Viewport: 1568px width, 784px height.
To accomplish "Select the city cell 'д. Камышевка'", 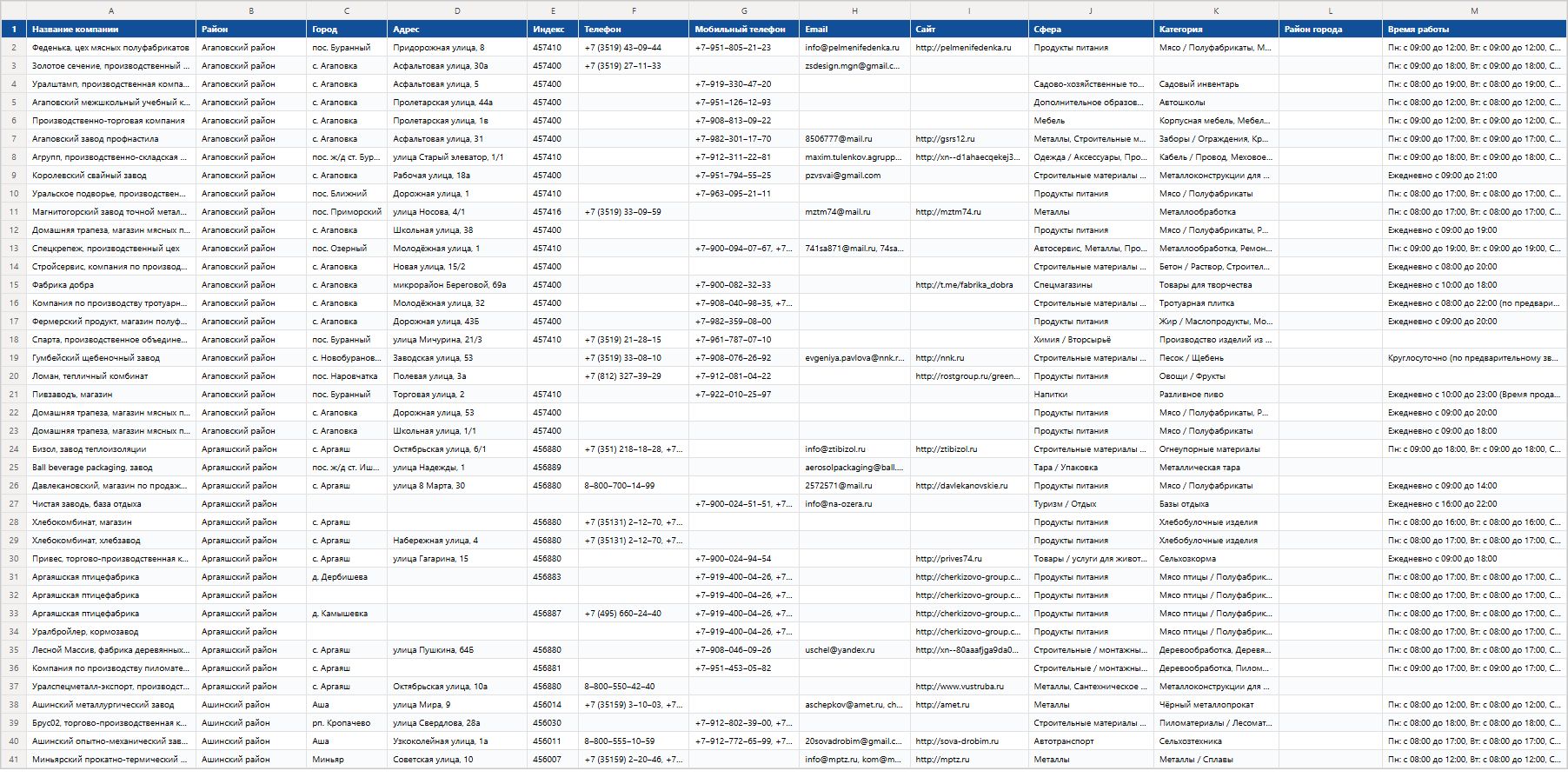I will tap(347, 614).
